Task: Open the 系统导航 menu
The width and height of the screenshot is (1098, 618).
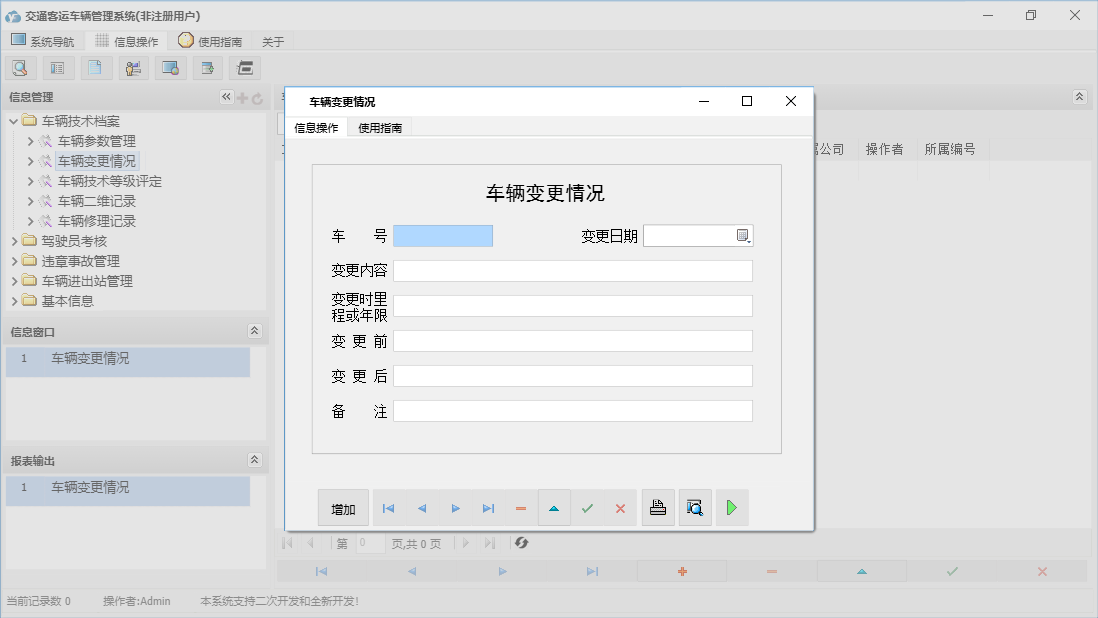Action: coord(42,41)
